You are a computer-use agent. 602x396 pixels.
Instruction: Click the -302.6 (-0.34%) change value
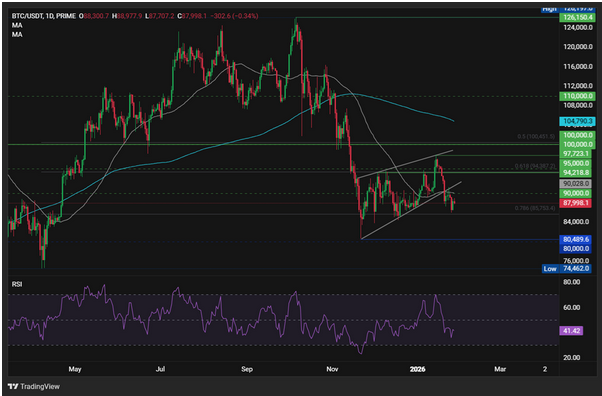coord(234,16)
